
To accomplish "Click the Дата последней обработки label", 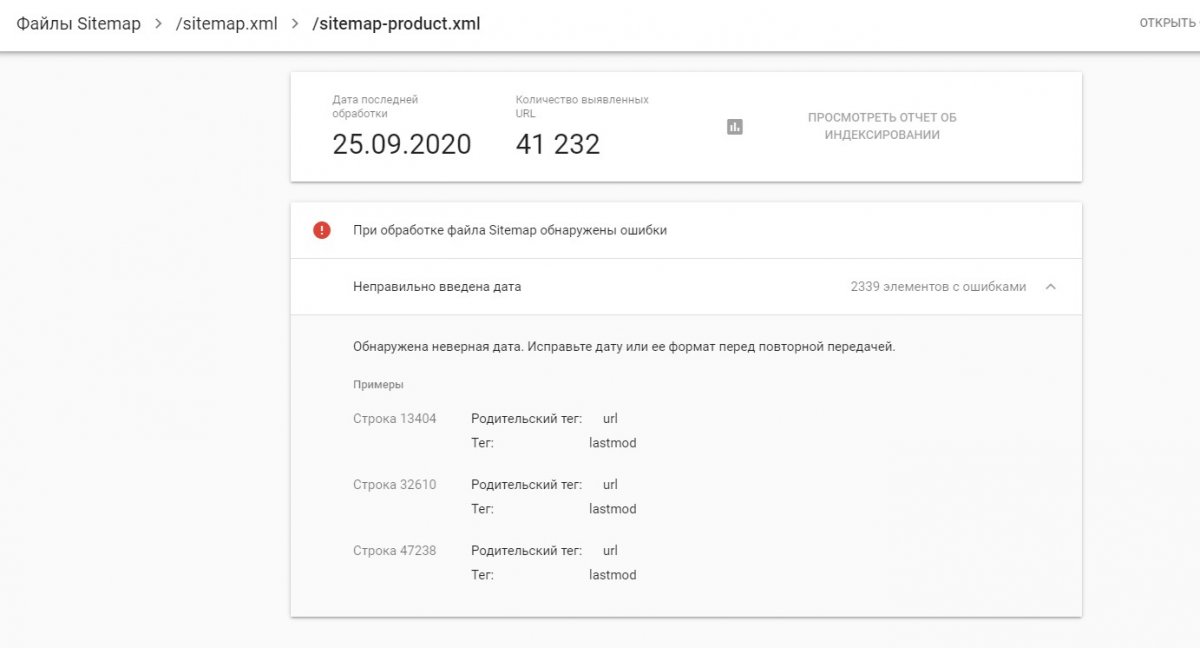I will pyautogui.click(x=375, y=106).
